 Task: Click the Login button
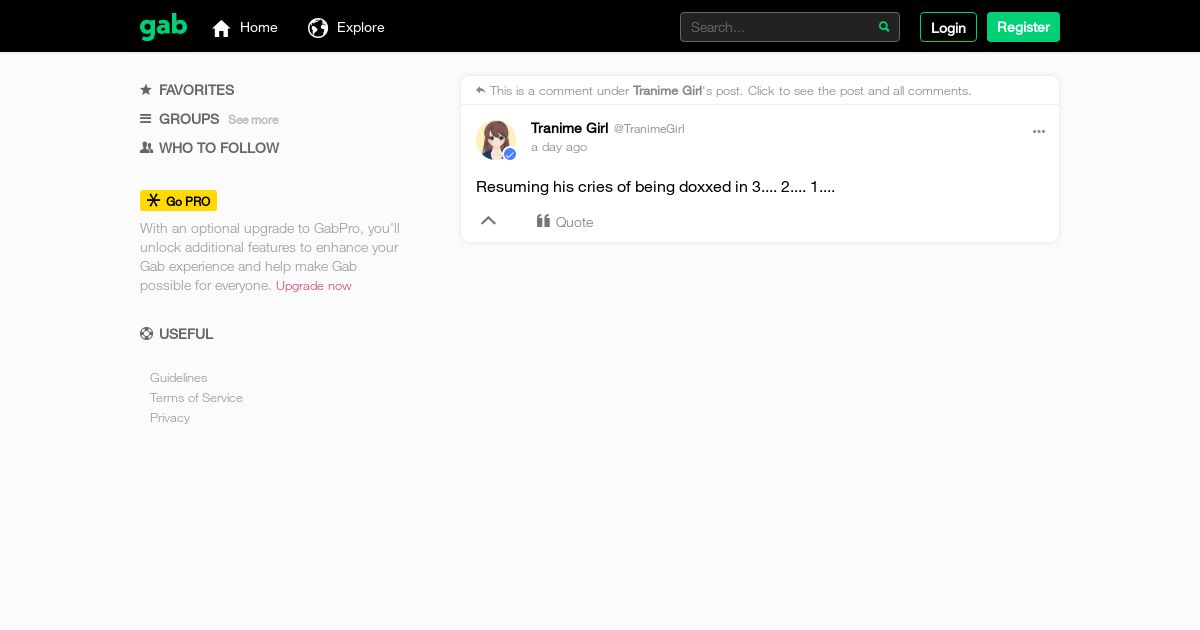coord(948,27)
